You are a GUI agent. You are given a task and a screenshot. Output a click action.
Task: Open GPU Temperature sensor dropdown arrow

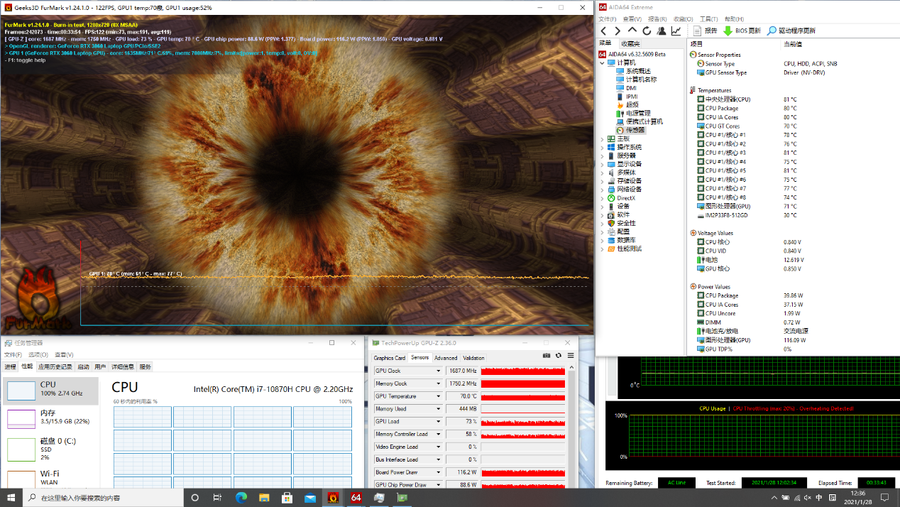(x=438, y=396)
